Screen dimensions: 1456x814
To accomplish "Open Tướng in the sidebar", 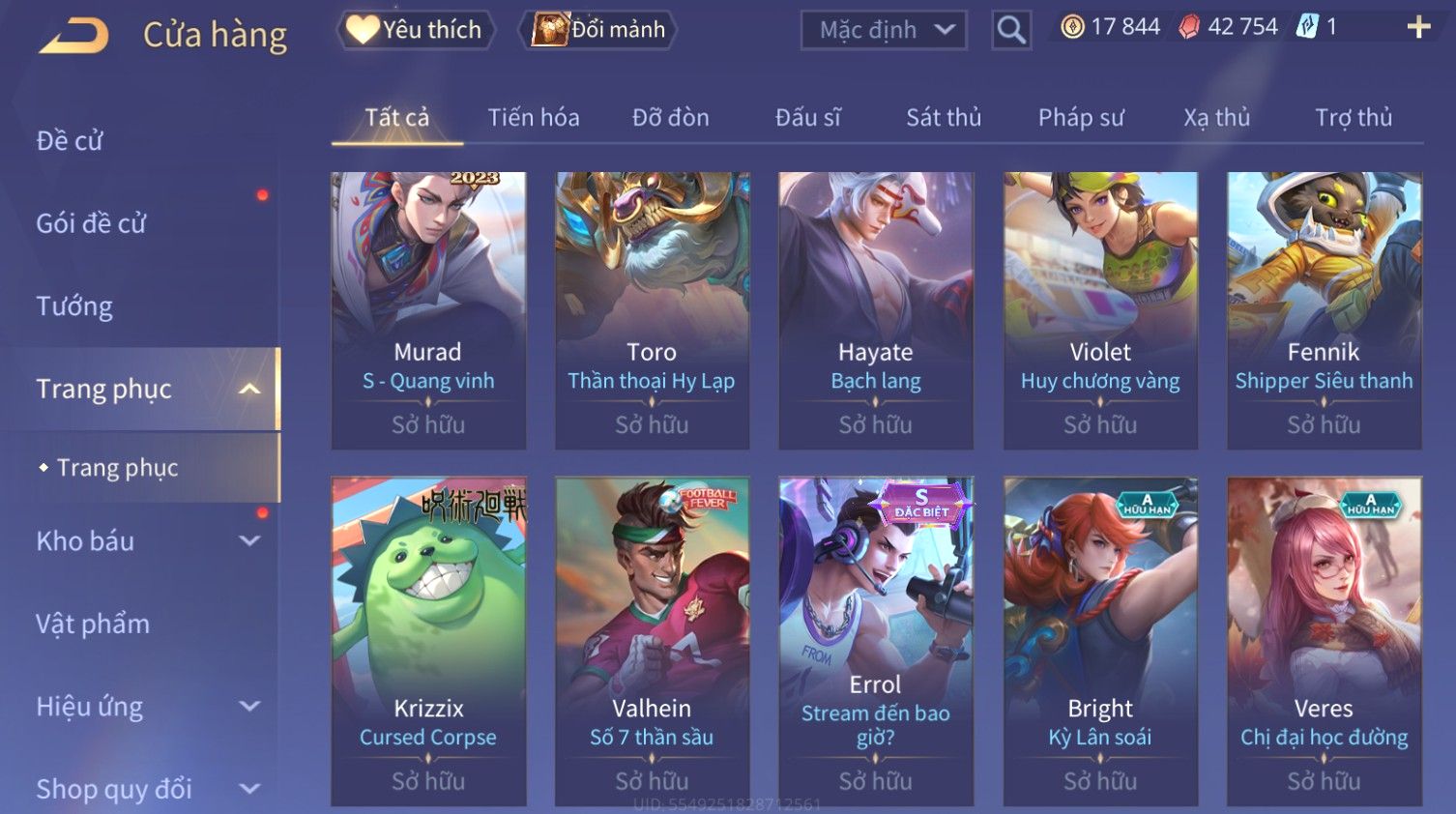I will point(74,306).
